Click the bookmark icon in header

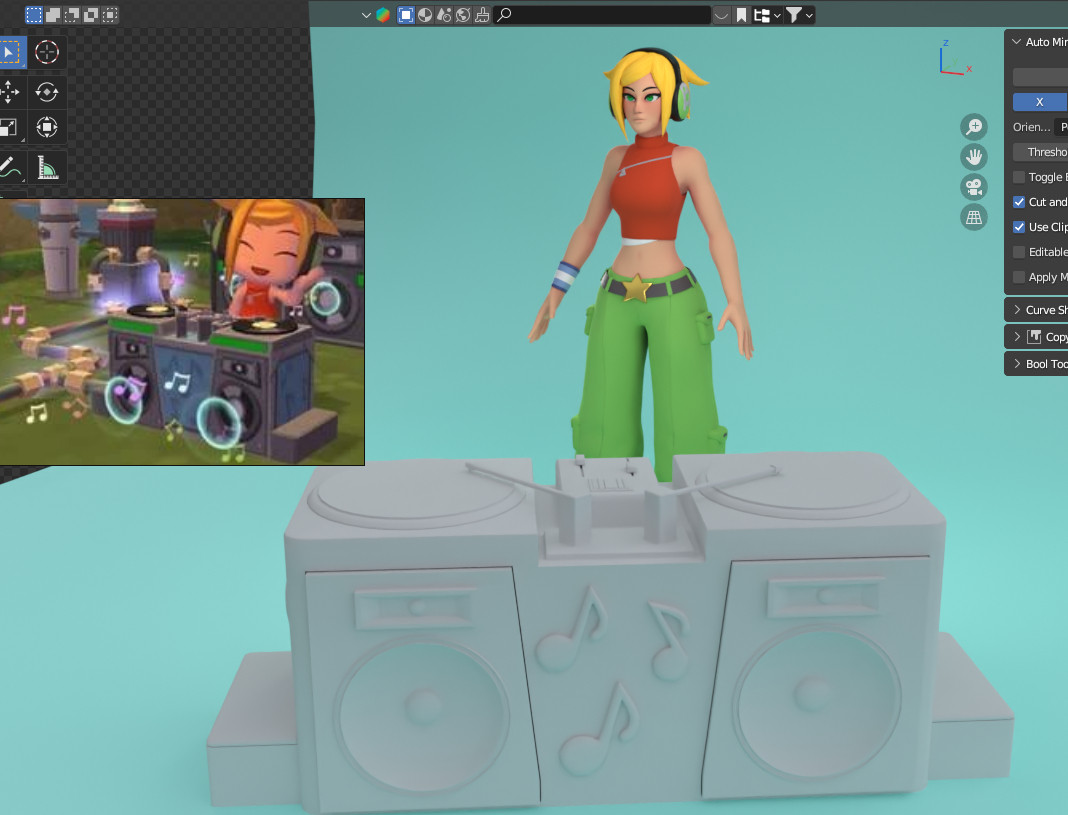[742, 15]
